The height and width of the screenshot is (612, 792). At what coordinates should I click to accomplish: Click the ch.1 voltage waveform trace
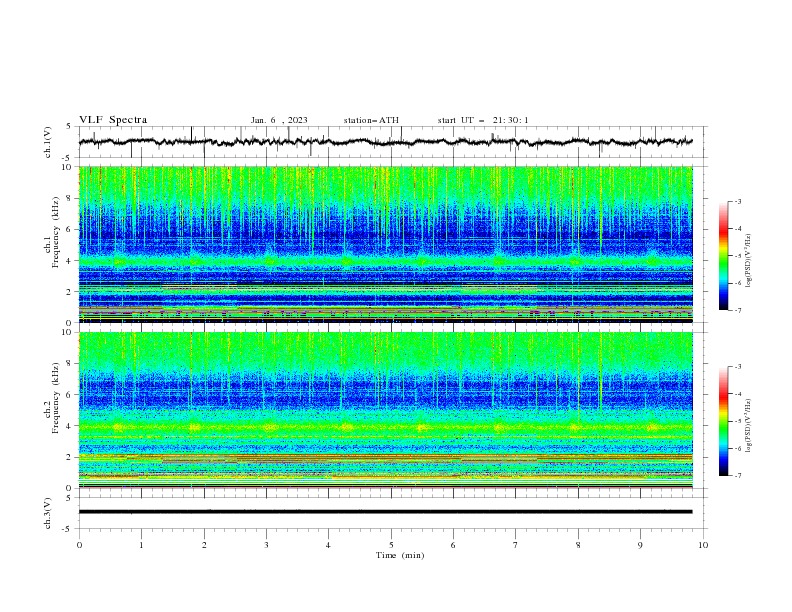pos(385,142)
